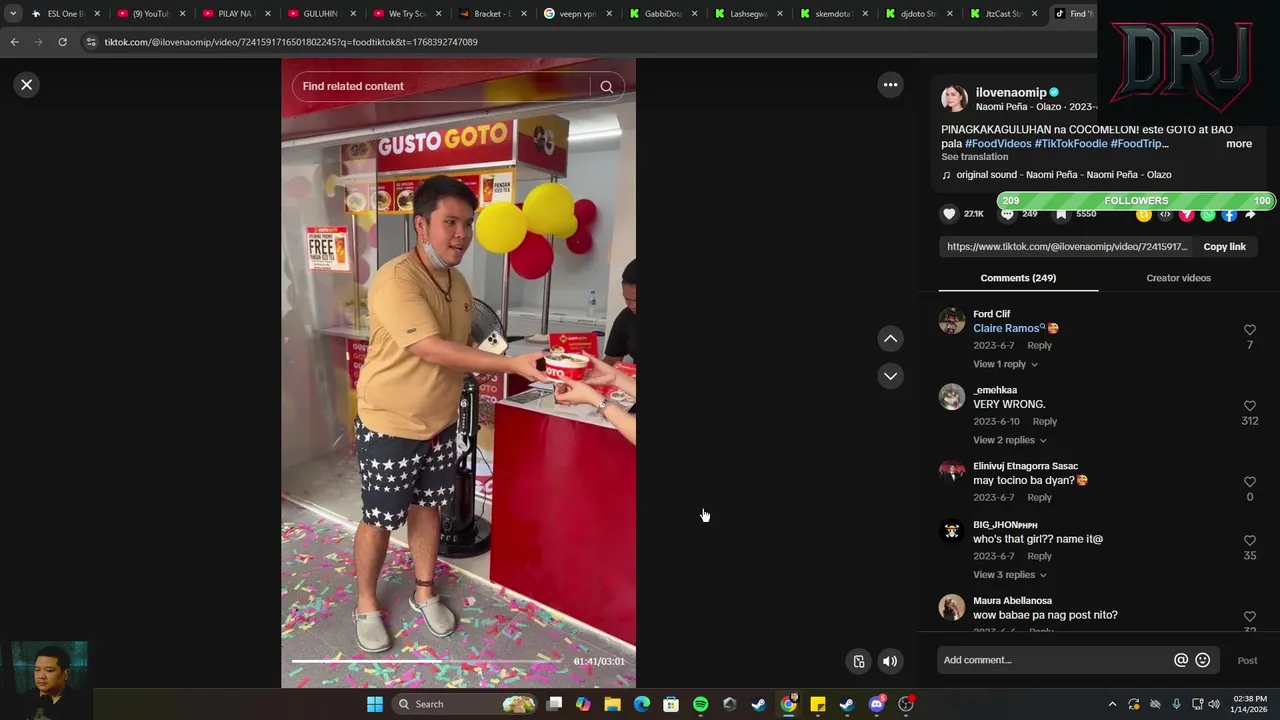Viewport: 1280px width, 720px height.
Task: Open File Explorer from taskbar
Action: pyautogui.click(x=612, y=704)
